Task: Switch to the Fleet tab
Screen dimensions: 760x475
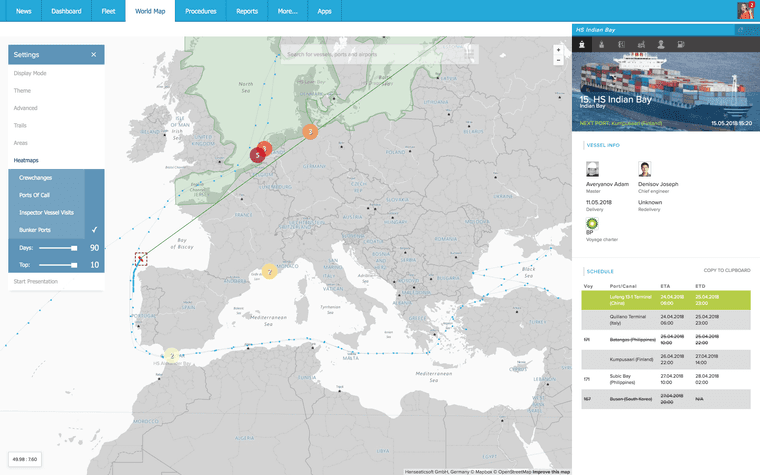Action: [109, 11]
